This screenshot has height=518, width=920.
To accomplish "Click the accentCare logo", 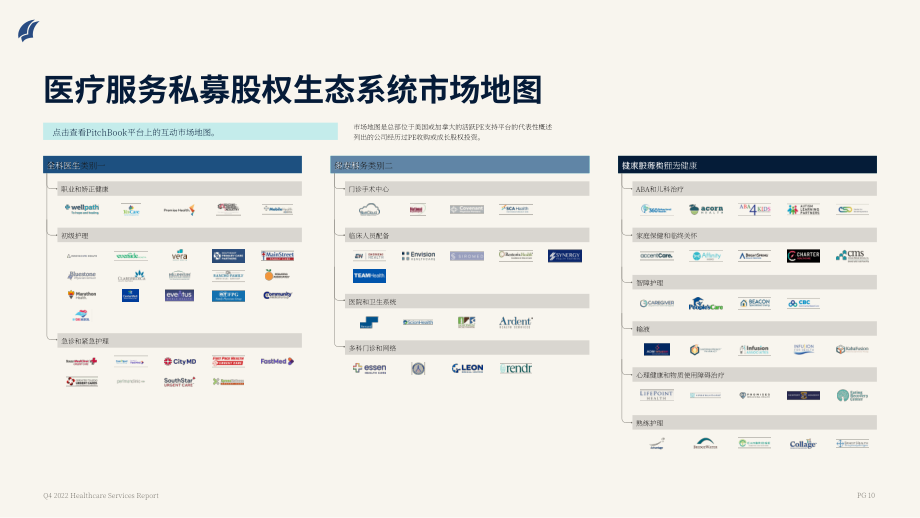I will [656, 256].
